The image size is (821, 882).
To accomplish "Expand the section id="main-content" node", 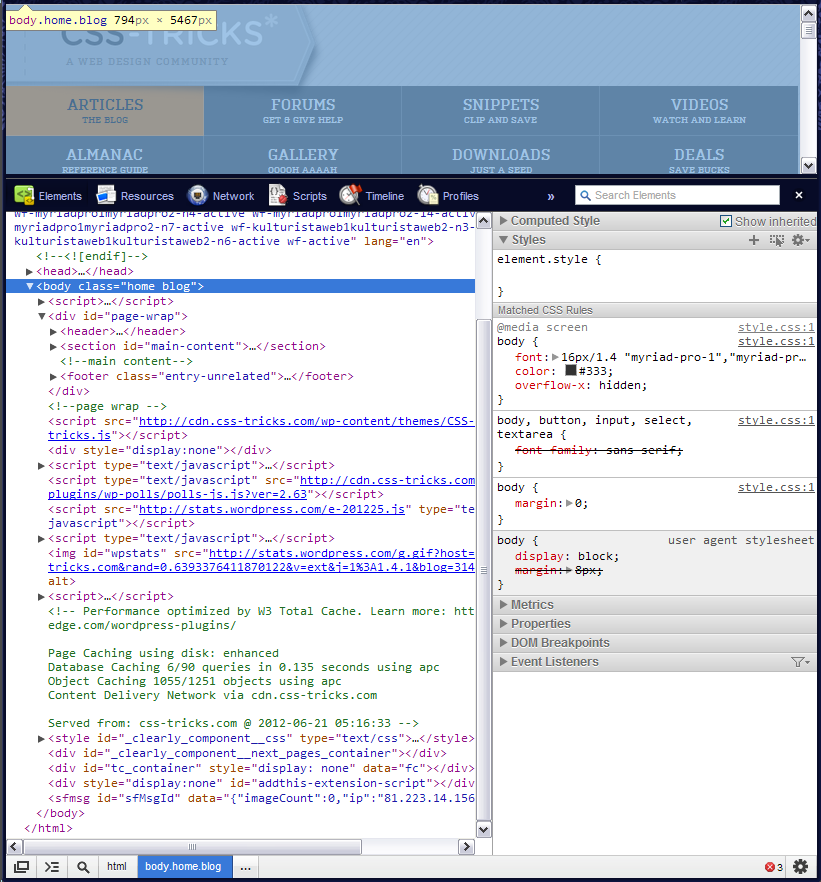I will tap(53, 346).
